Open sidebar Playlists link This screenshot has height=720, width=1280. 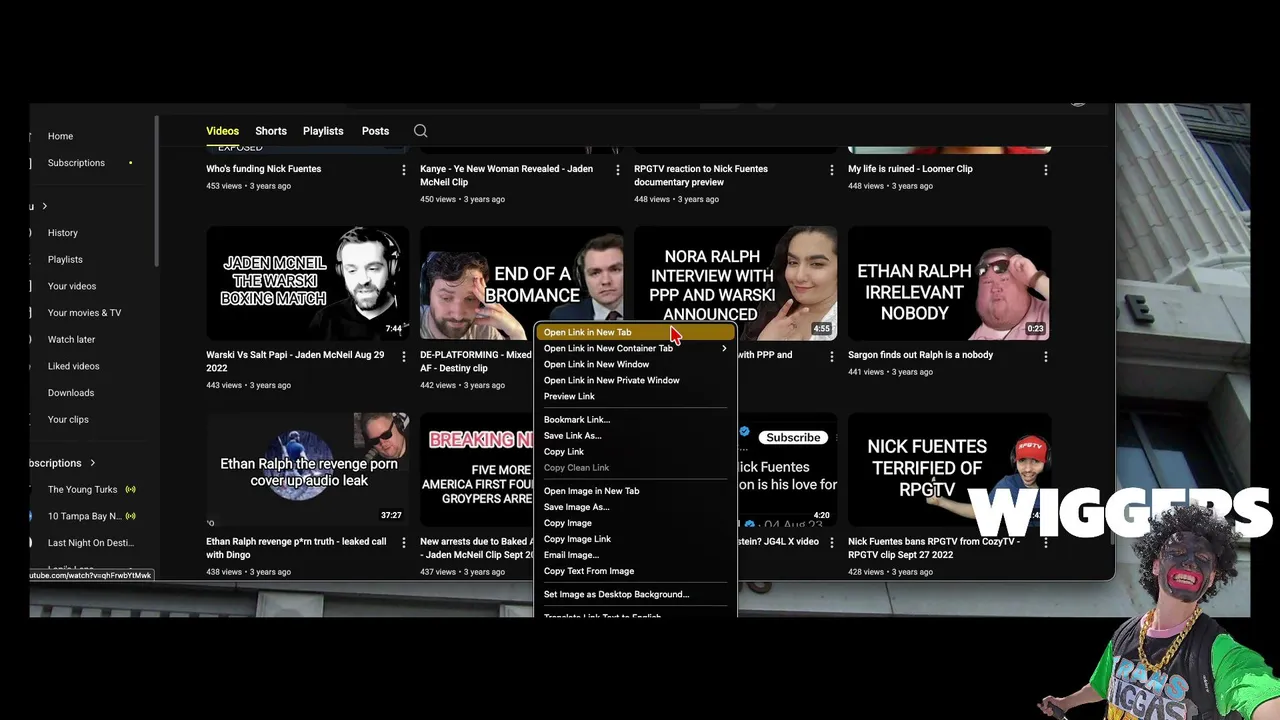[65, 260]
